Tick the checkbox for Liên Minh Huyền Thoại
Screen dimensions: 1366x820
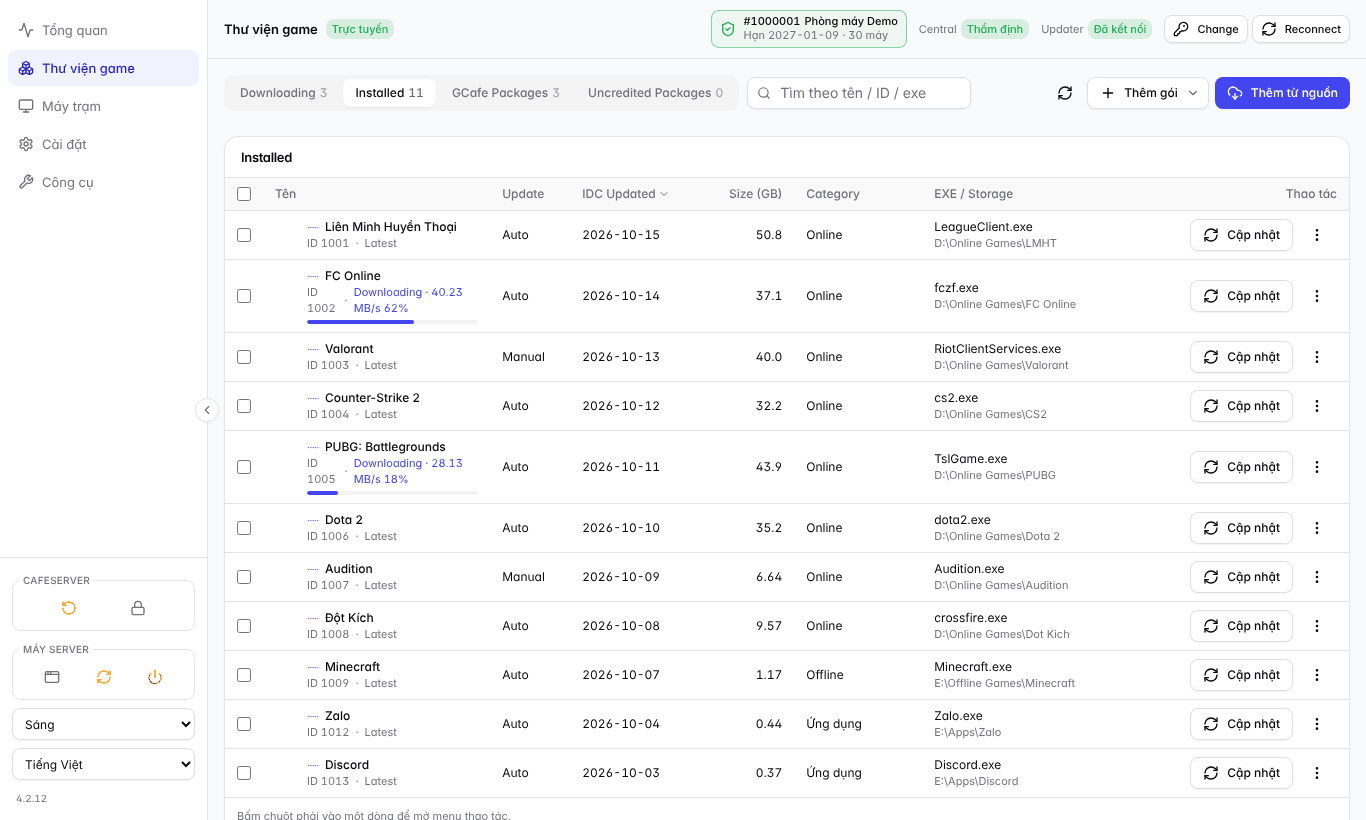pos(244,235)
